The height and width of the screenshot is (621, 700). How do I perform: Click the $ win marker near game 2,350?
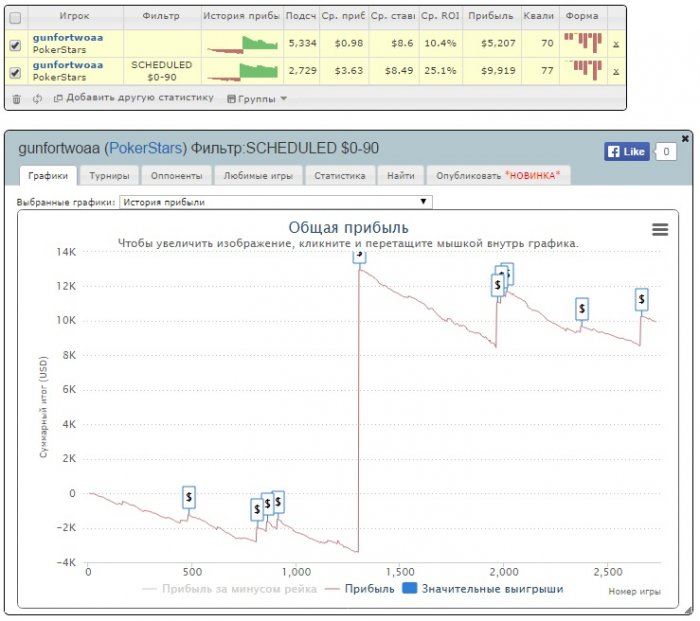(582, 308)
